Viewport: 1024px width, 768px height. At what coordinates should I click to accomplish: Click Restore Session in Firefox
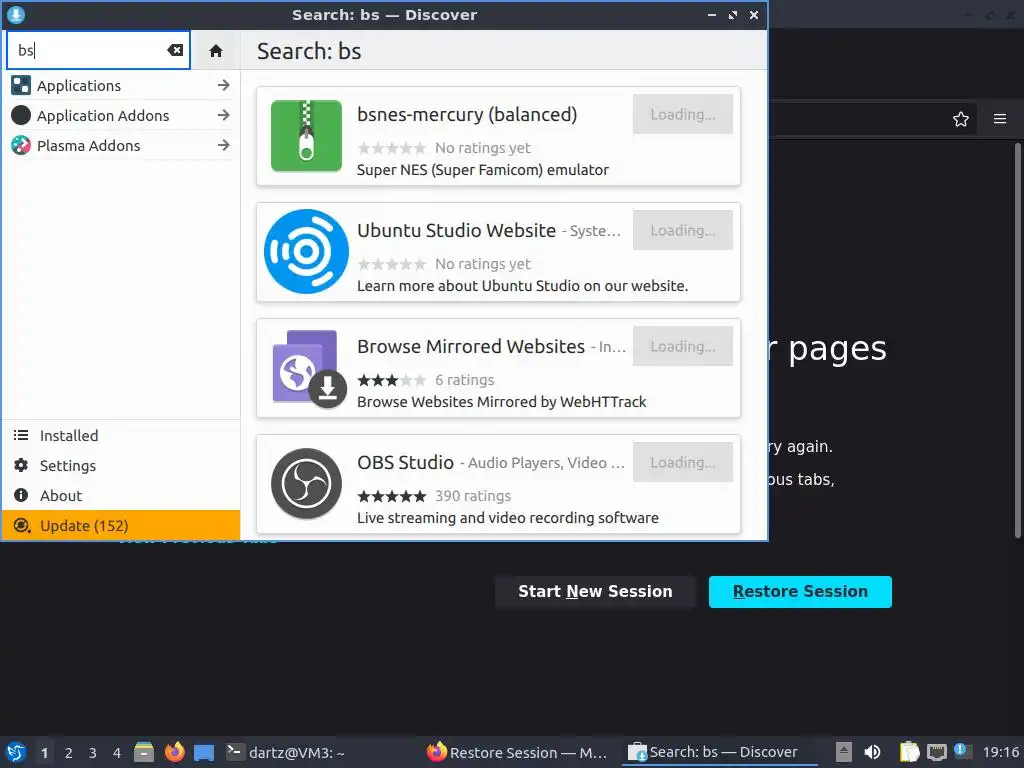tap(800, 592)
